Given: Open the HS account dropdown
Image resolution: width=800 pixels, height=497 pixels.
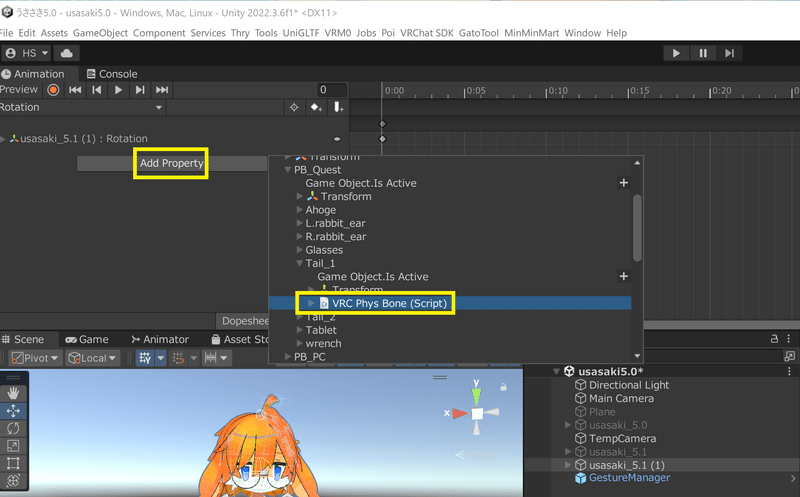Looking at the screenshot, I should (27, 53).
